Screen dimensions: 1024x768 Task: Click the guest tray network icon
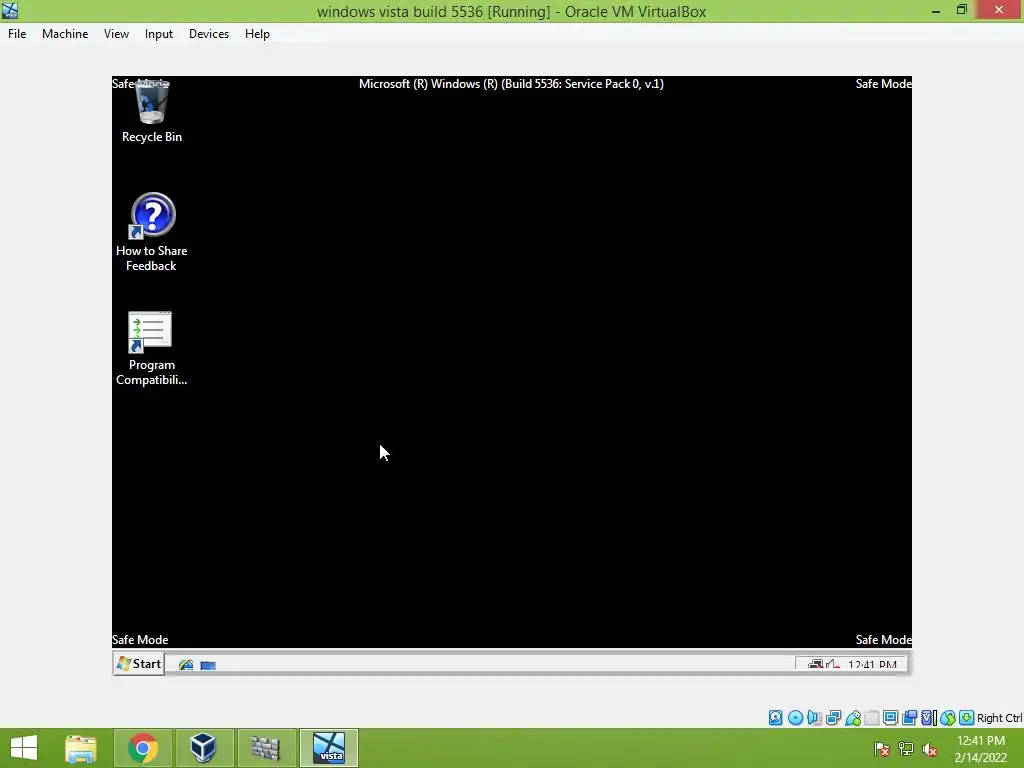[815, 664]
